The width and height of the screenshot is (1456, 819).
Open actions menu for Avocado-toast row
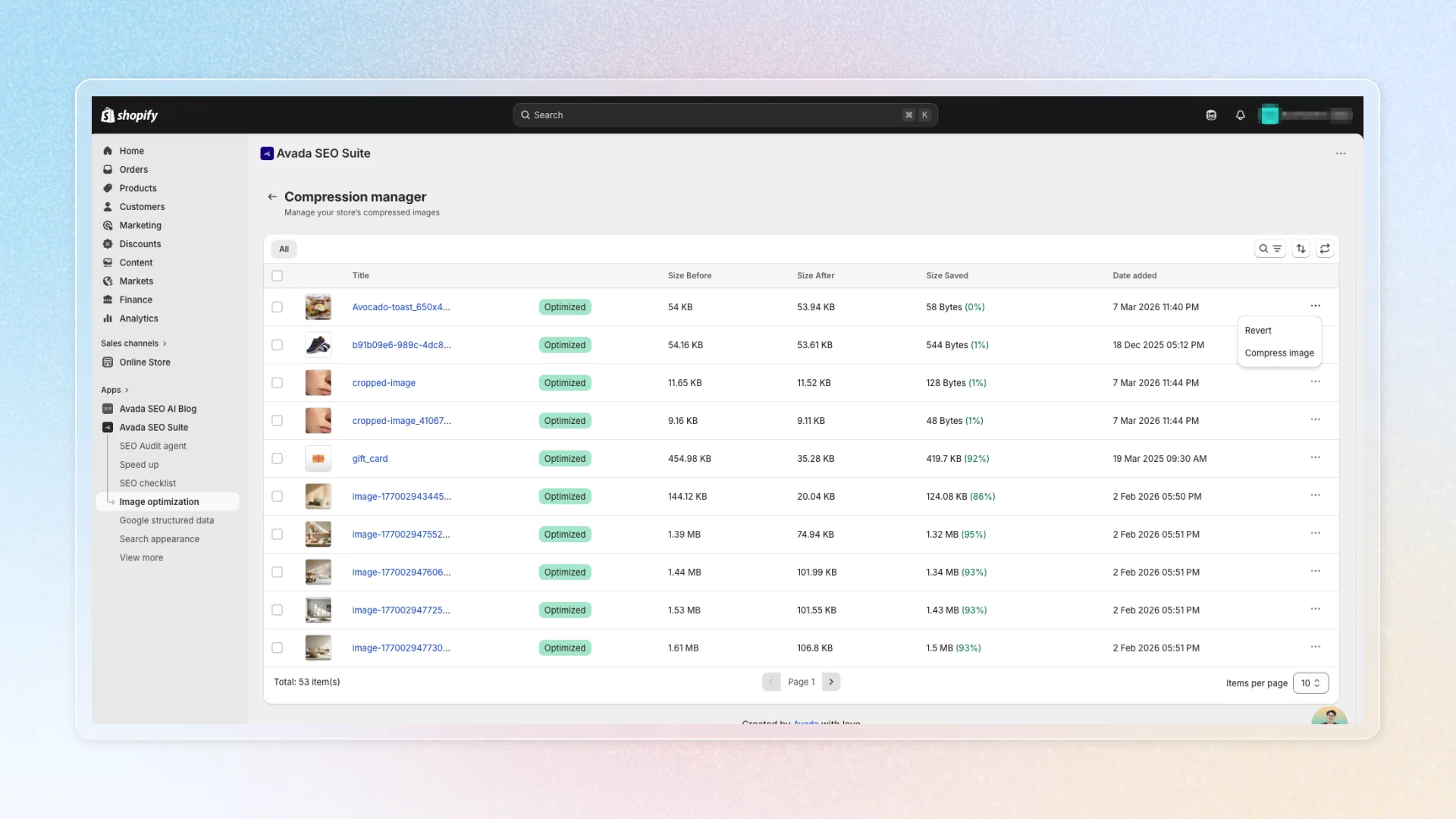[x=1316, y=306]
